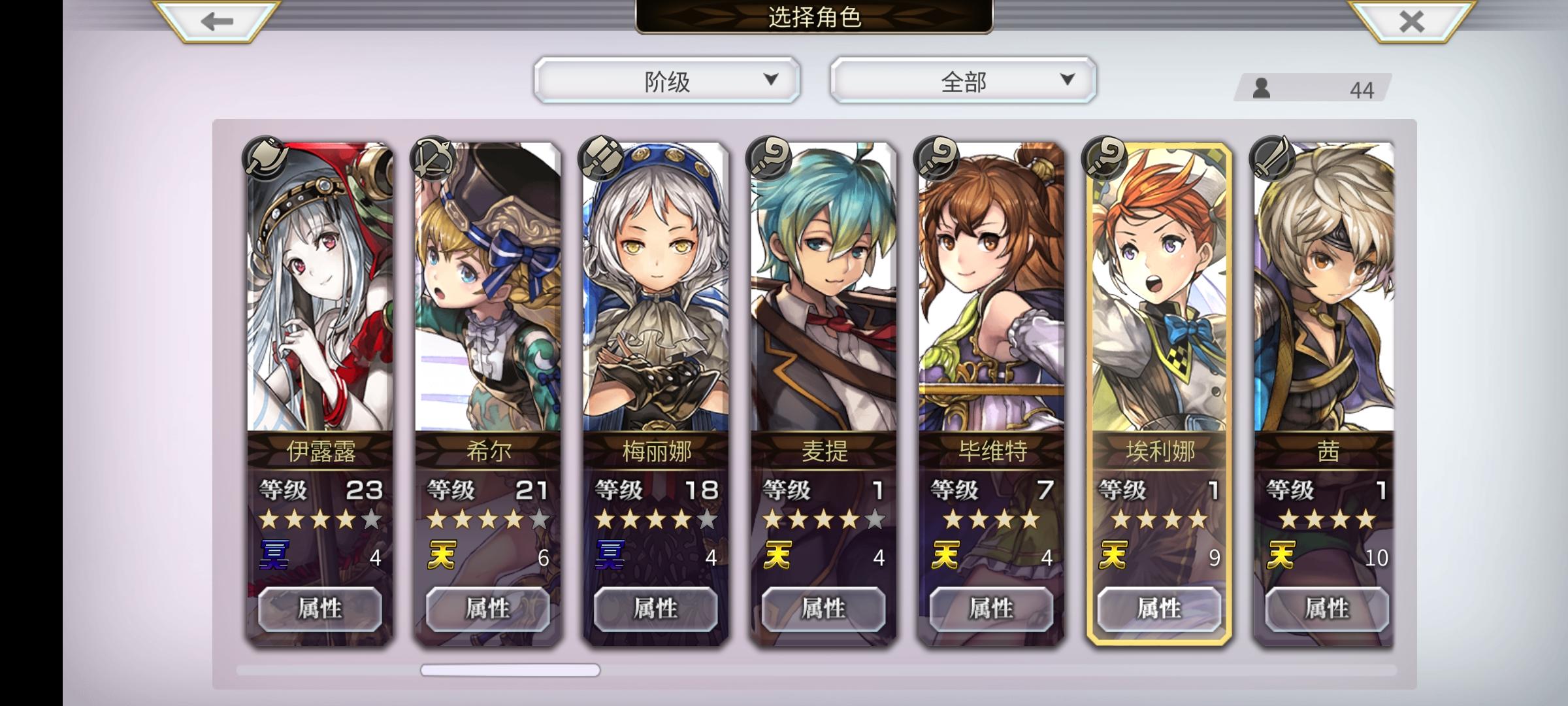Click the character count icon showing 44
Screen dimensions: 1568x706
pyautogui.click(x=1261, y=88)
